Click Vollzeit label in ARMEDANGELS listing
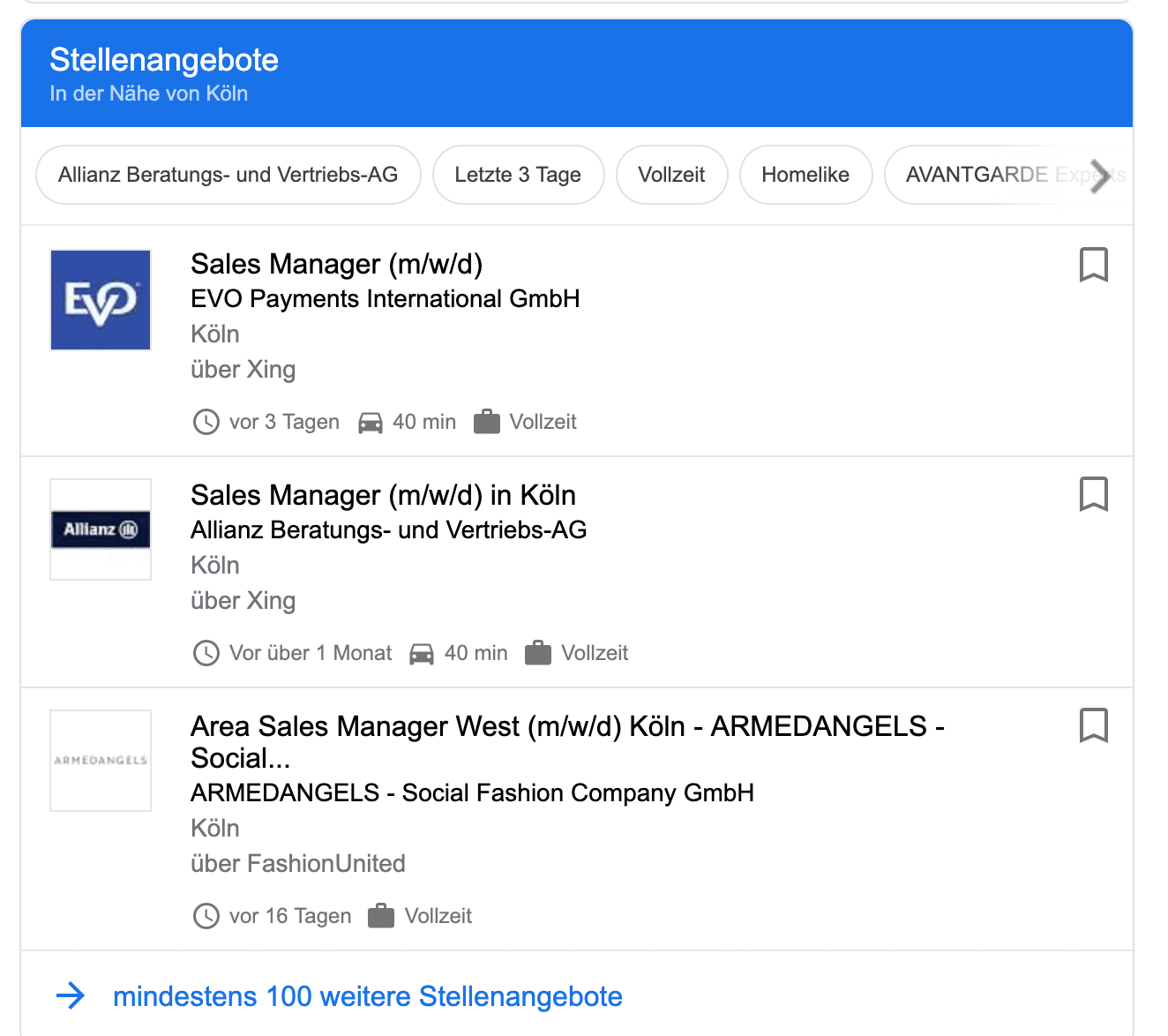This screenshot has height=1036, width=1168. (438, 916)
